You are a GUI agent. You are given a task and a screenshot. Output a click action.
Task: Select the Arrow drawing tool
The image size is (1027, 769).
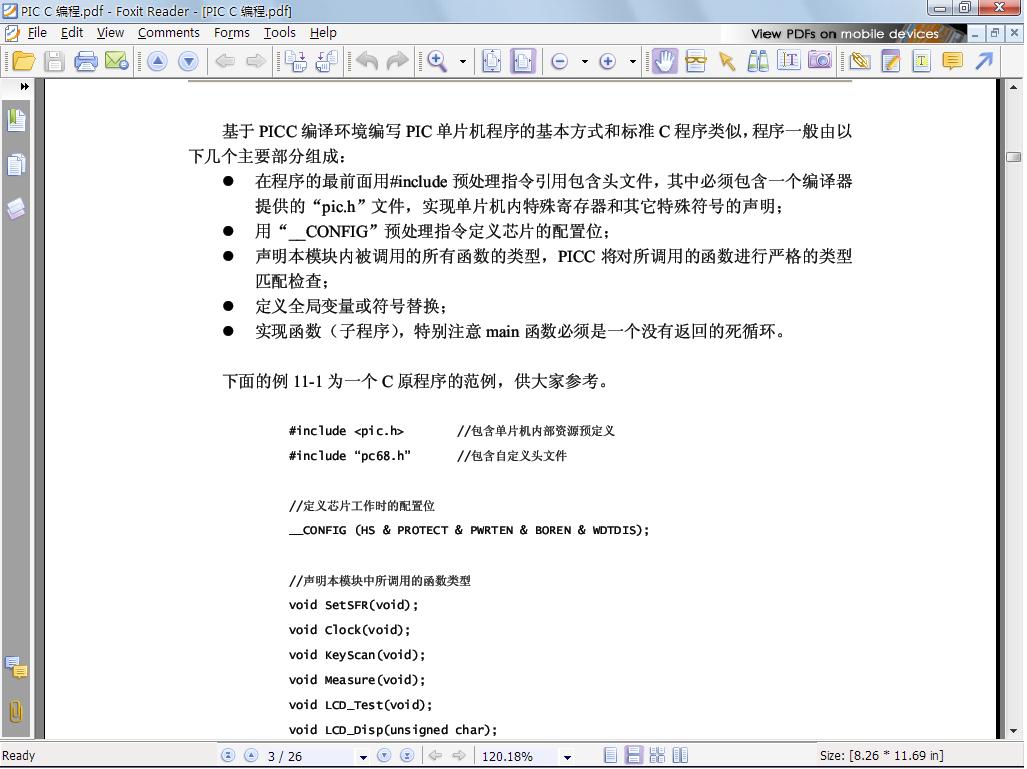click(984, 61)
